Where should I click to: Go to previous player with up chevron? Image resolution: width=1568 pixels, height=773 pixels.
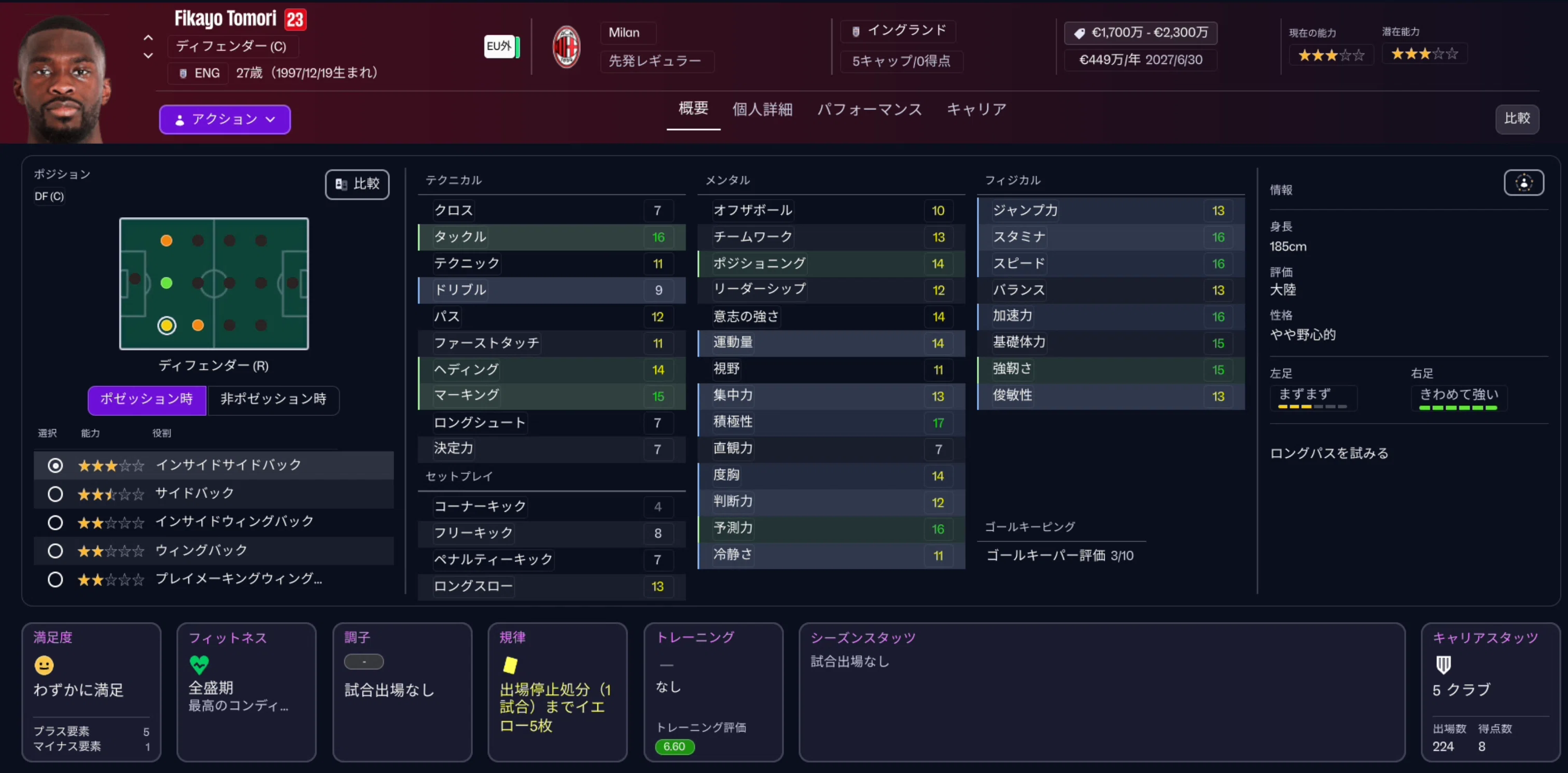coord(148,38)
